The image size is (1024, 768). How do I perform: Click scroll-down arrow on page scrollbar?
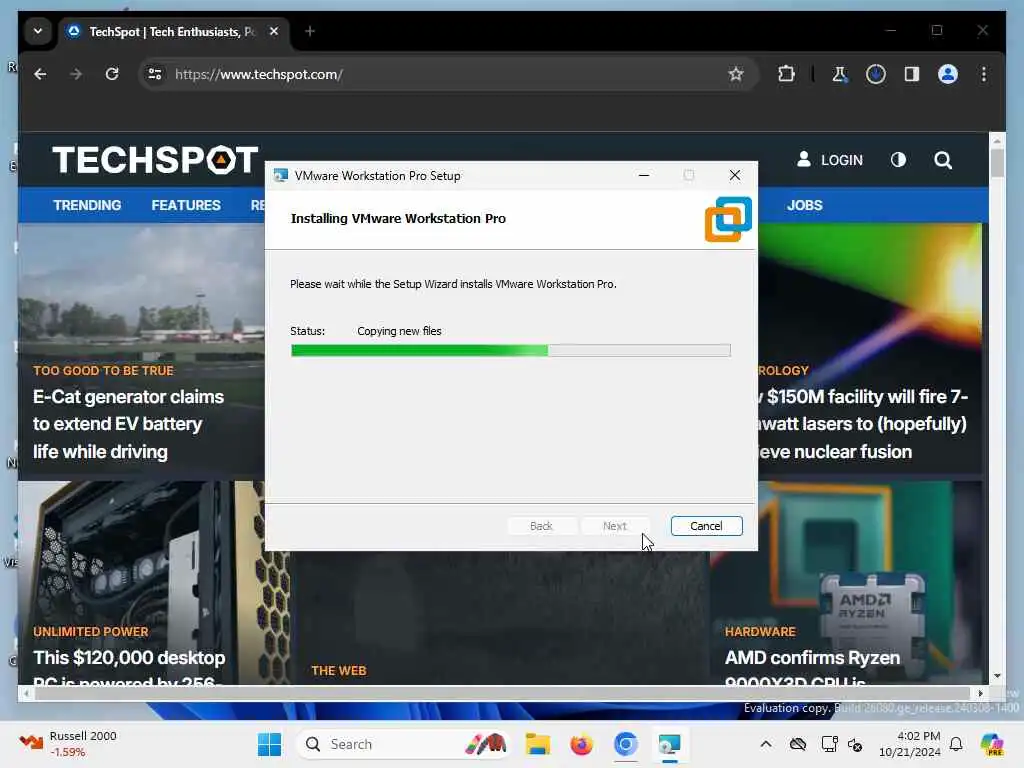(x=997, y=677)
